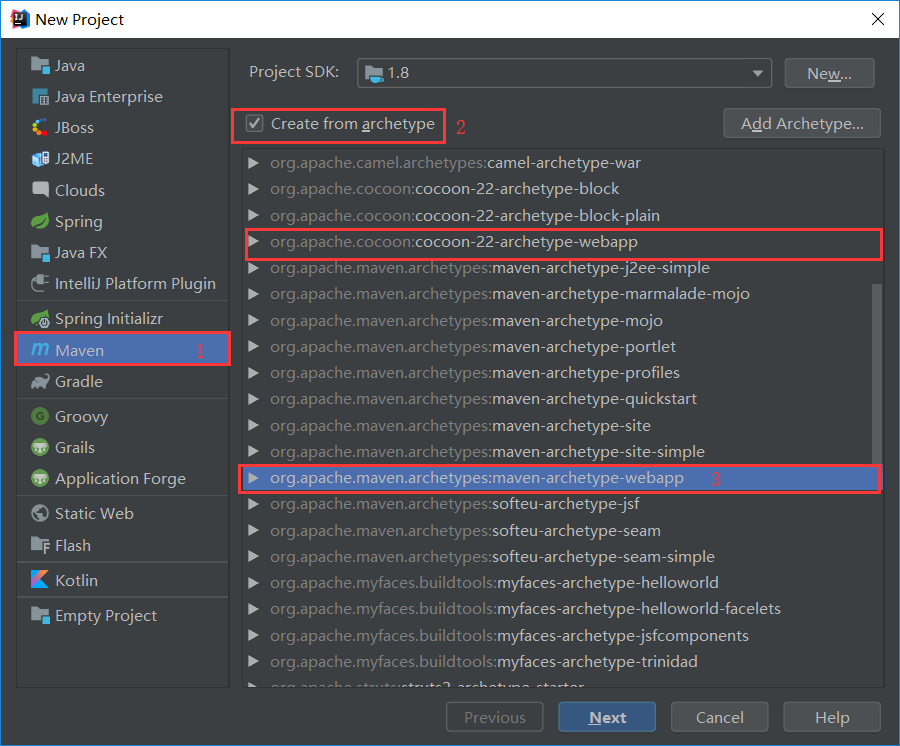The height and width of the screenshot is (746, 900).
Task: Expand the maven-archetype-webapp node
Action: coord(253,477)
